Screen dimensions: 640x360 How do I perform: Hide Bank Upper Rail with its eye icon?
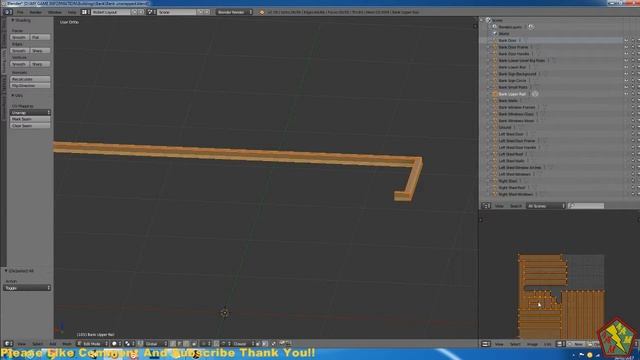(626, 94)
